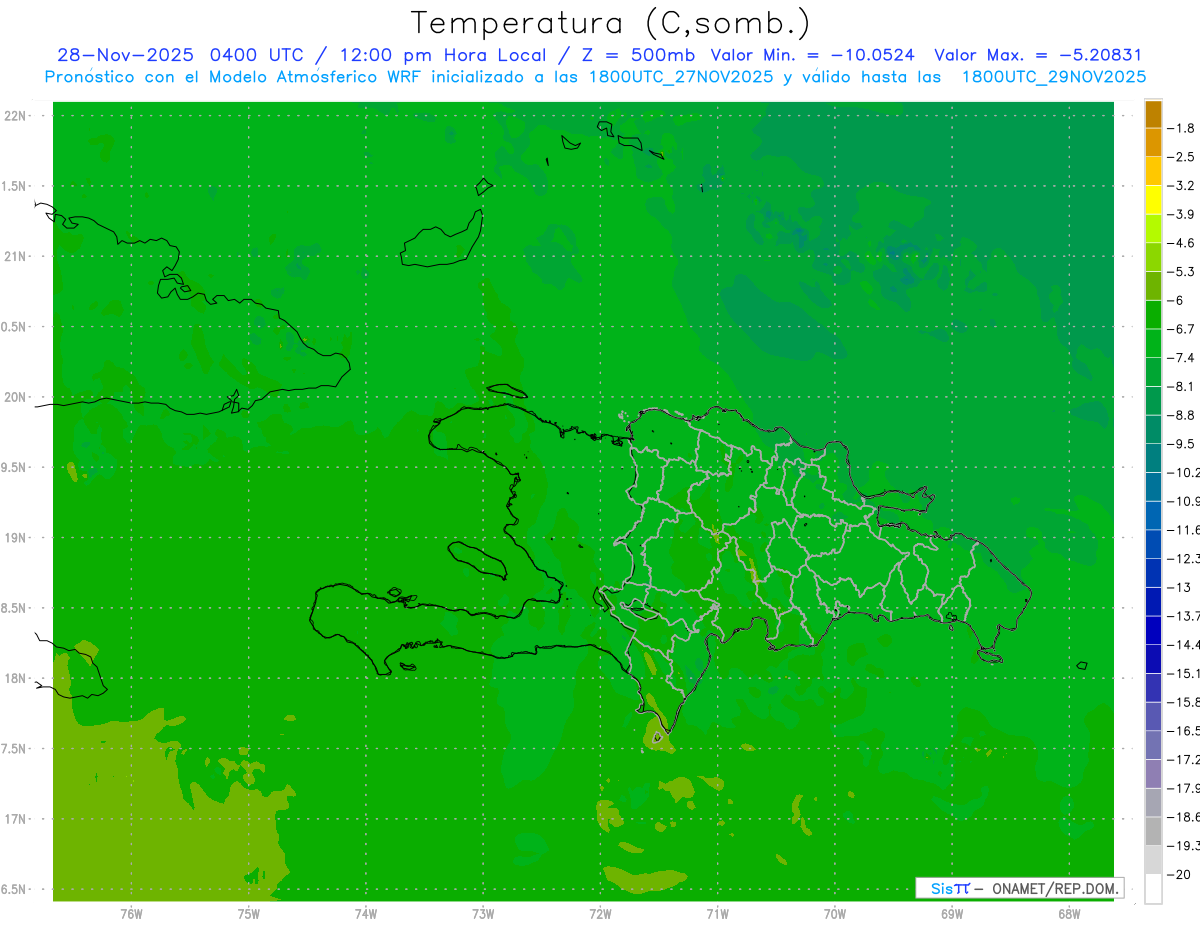This screenshot has width=1200, height=927.
Task: Click the -3.9 colorbar value
Action: (x=1181, y=214)
